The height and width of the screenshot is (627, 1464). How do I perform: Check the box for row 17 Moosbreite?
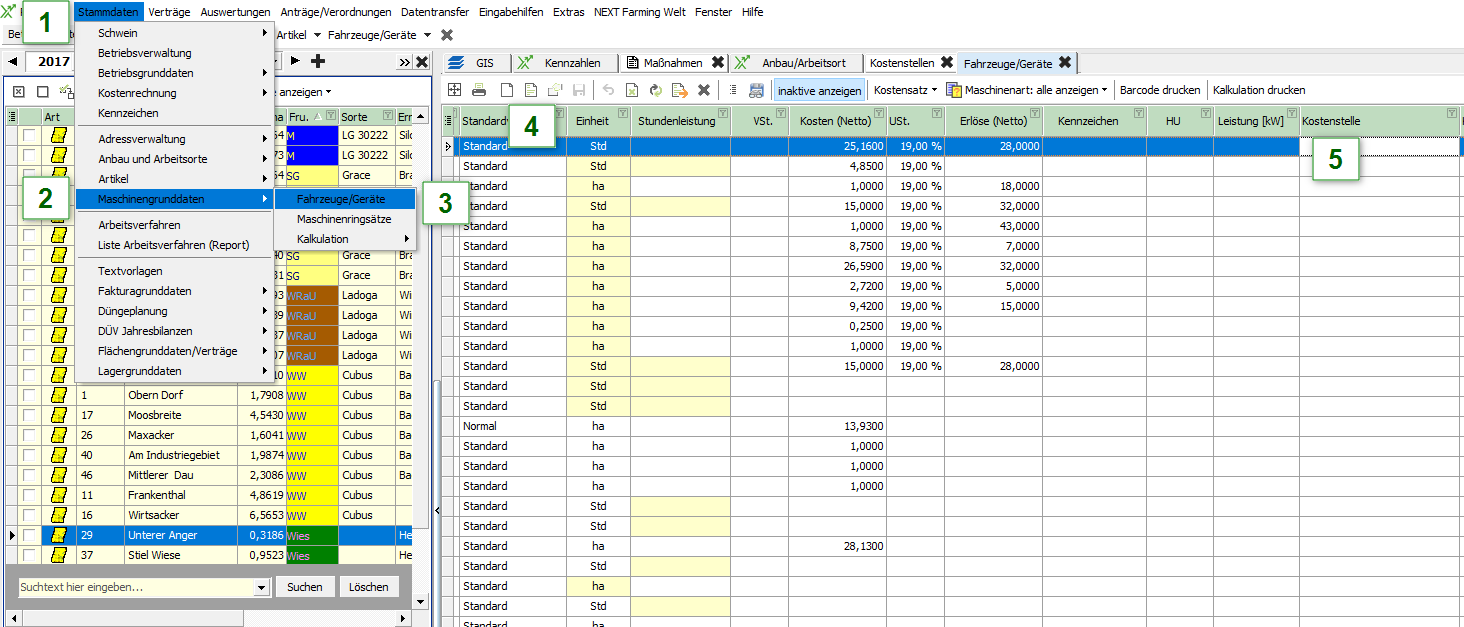click(29, 416)
